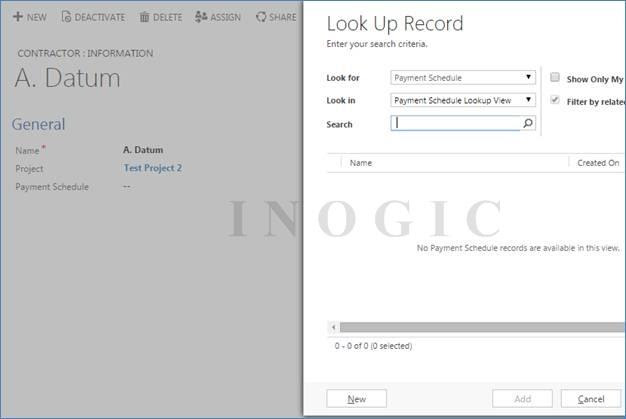The image size is (626, 419).
Task: Click the DEACTIVATE command label
Action: (100, 18)
